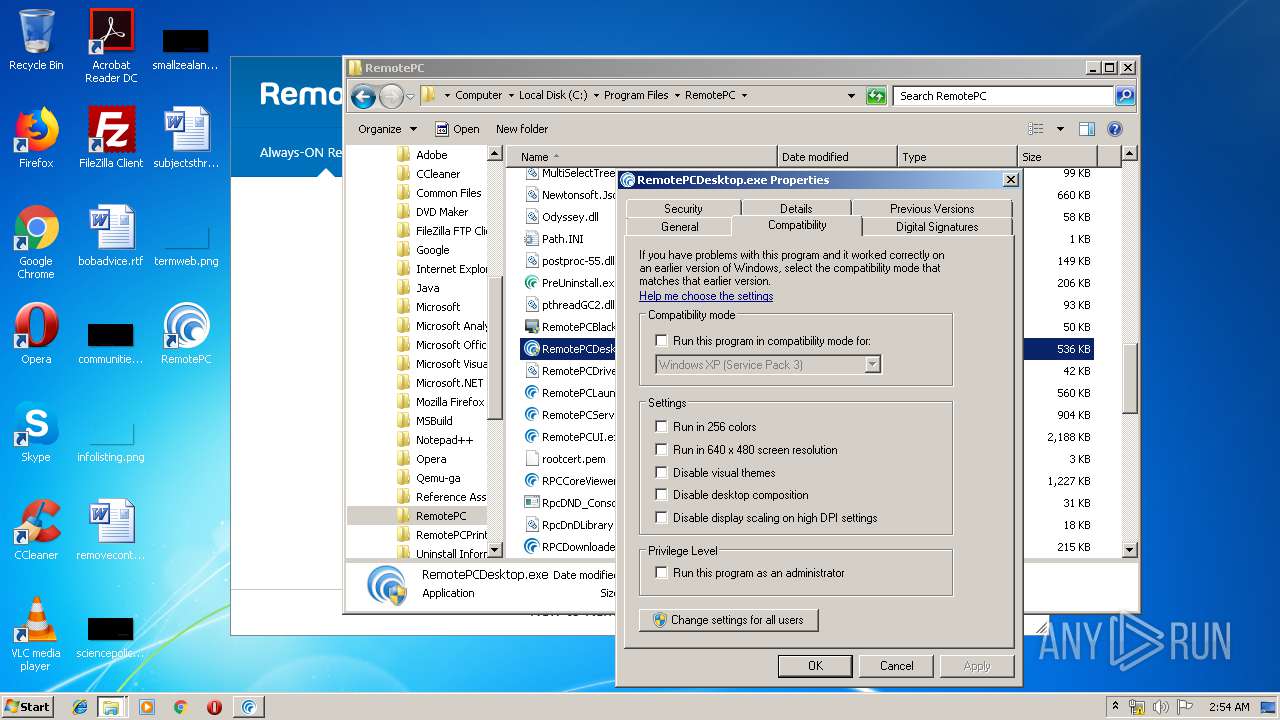Expand the Local Disk (C:) breadcrumb arrow
The image size is (1280, 720).
pos(595,96)
